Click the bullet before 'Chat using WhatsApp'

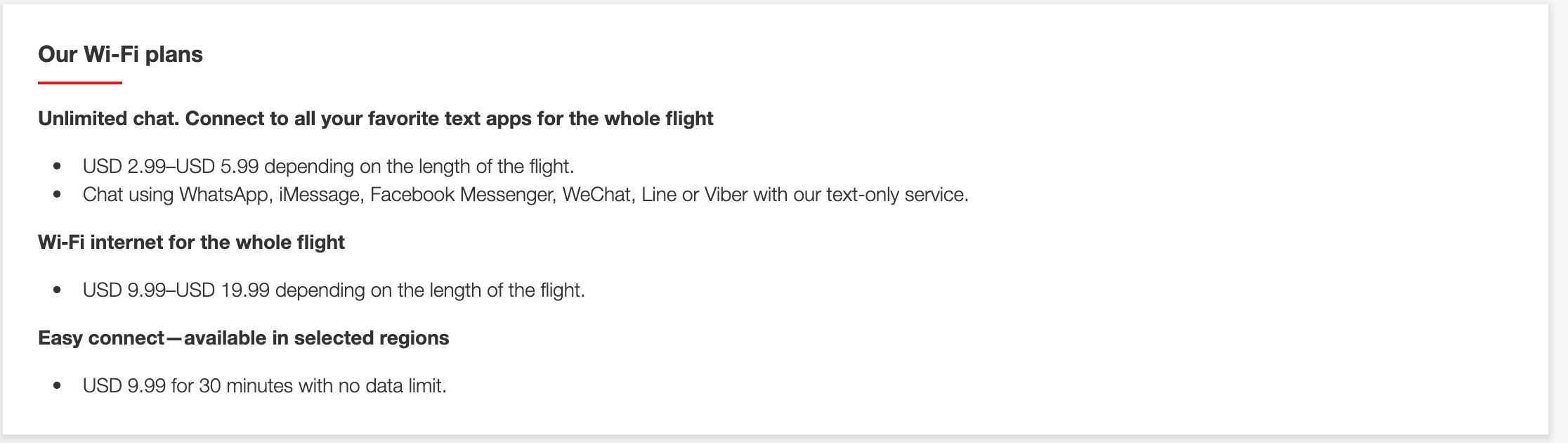[x=58, y=195]
